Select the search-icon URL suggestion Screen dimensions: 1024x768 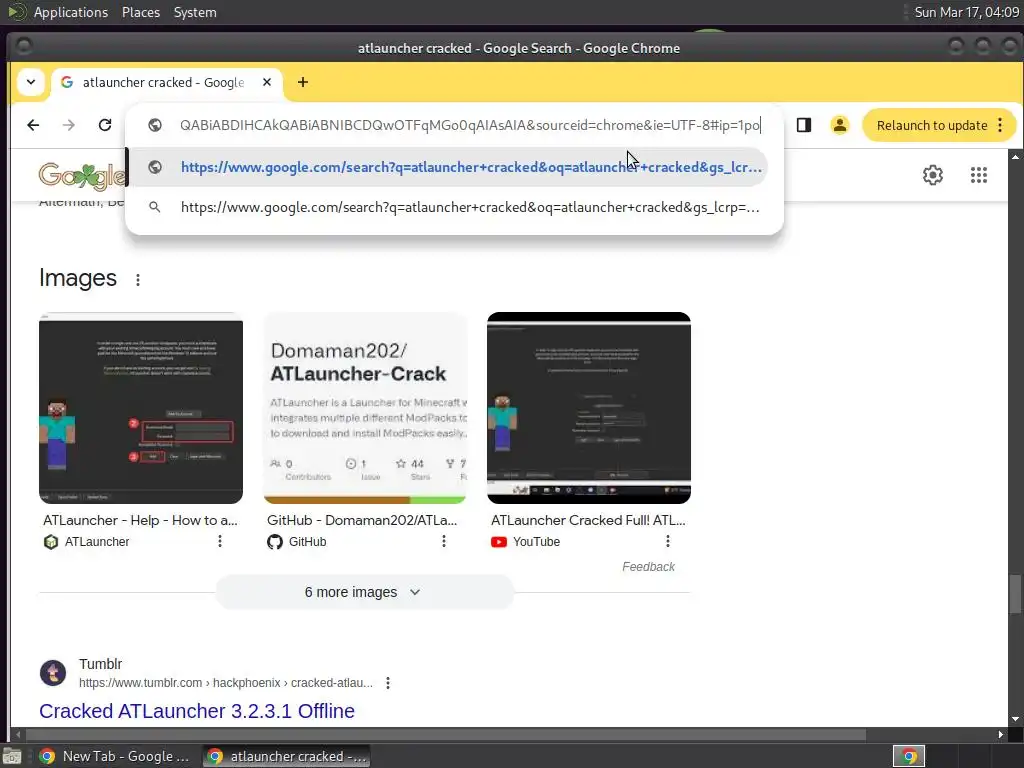(447, 207)
